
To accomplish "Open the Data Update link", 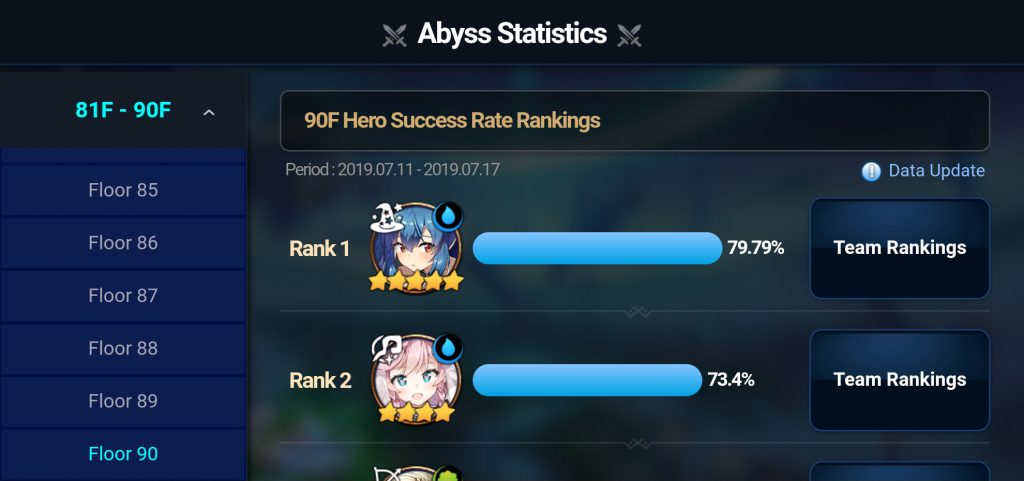I will click(936, 171).
